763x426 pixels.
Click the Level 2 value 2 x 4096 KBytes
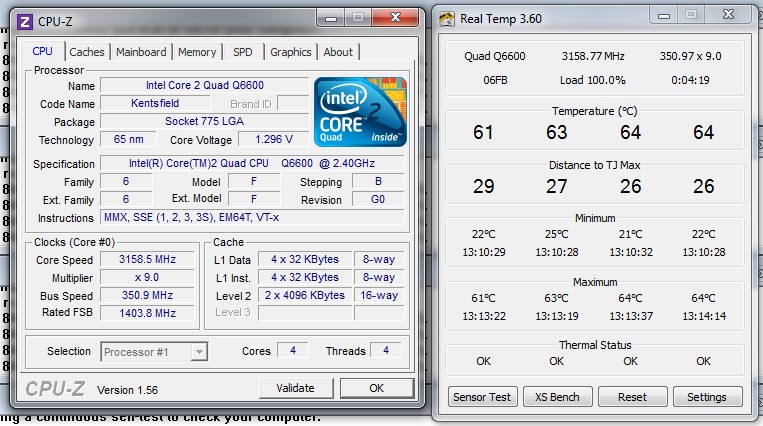[305, 295]
